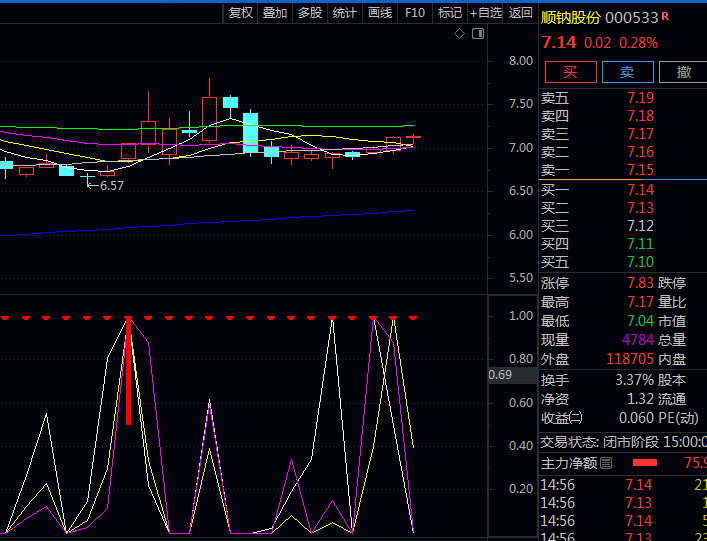Select 买三 price 7.12
The width and height of the screenshot is (707, 541).
click(x=641, y=226)
